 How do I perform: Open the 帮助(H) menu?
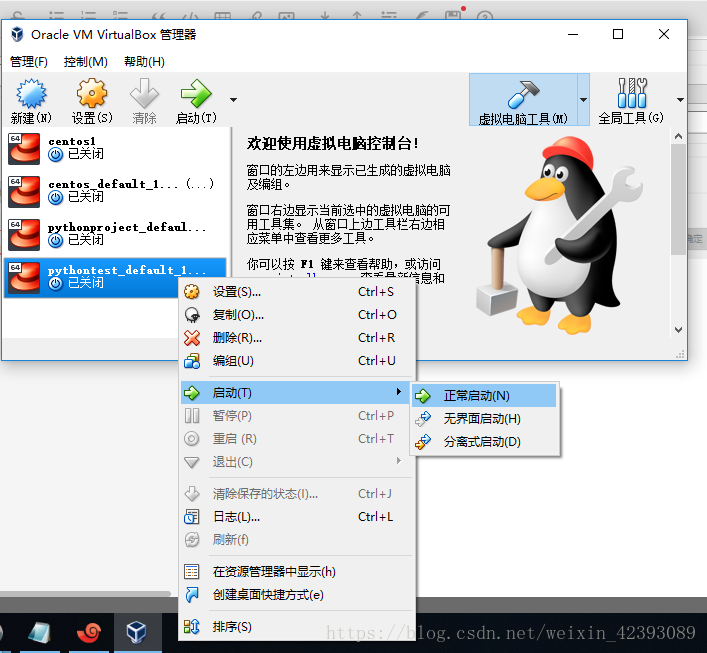point(144,61)
